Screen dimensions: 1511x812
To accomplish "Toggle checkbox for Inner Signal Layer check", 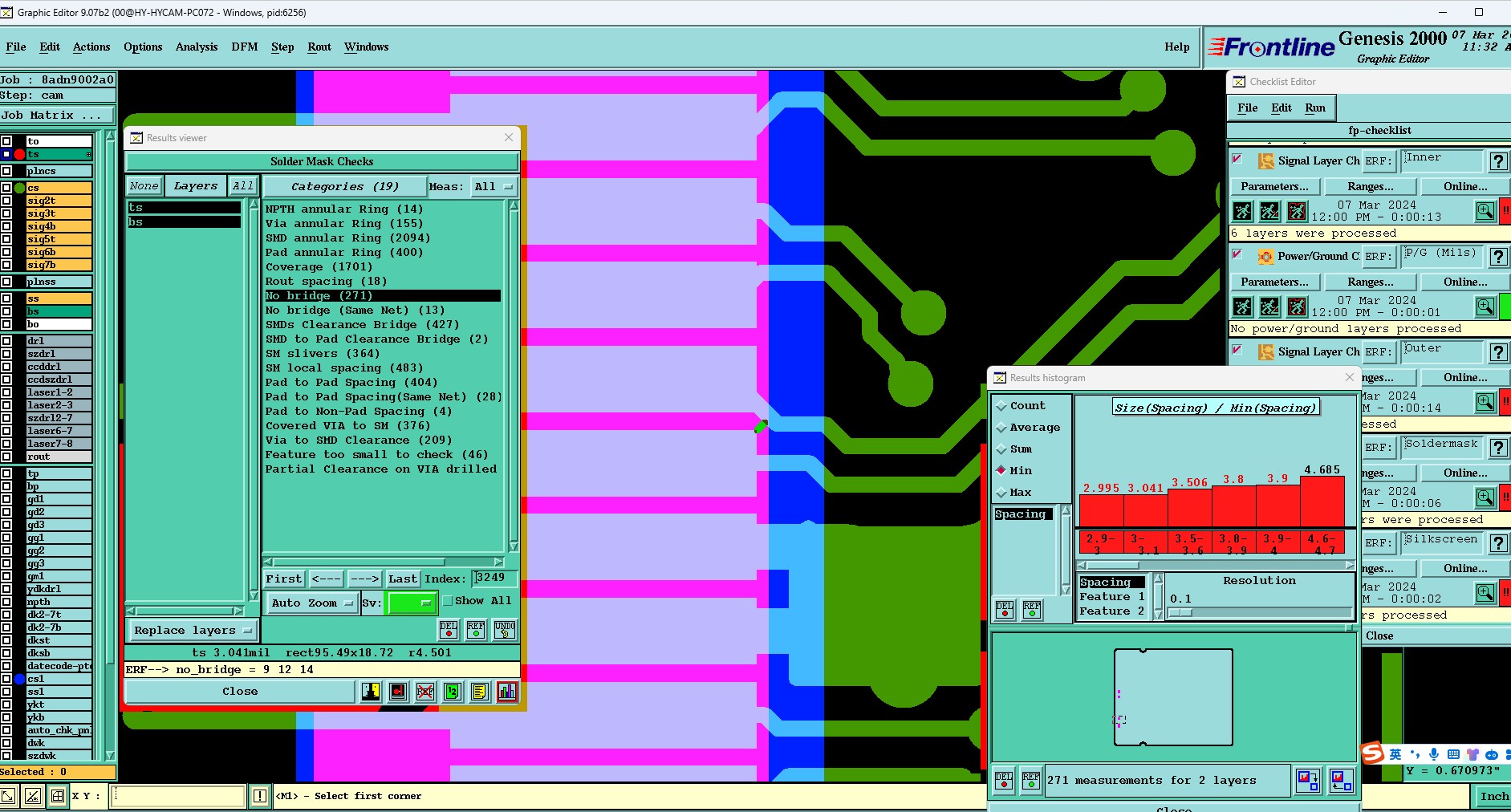I will (x=1237, y=159).
